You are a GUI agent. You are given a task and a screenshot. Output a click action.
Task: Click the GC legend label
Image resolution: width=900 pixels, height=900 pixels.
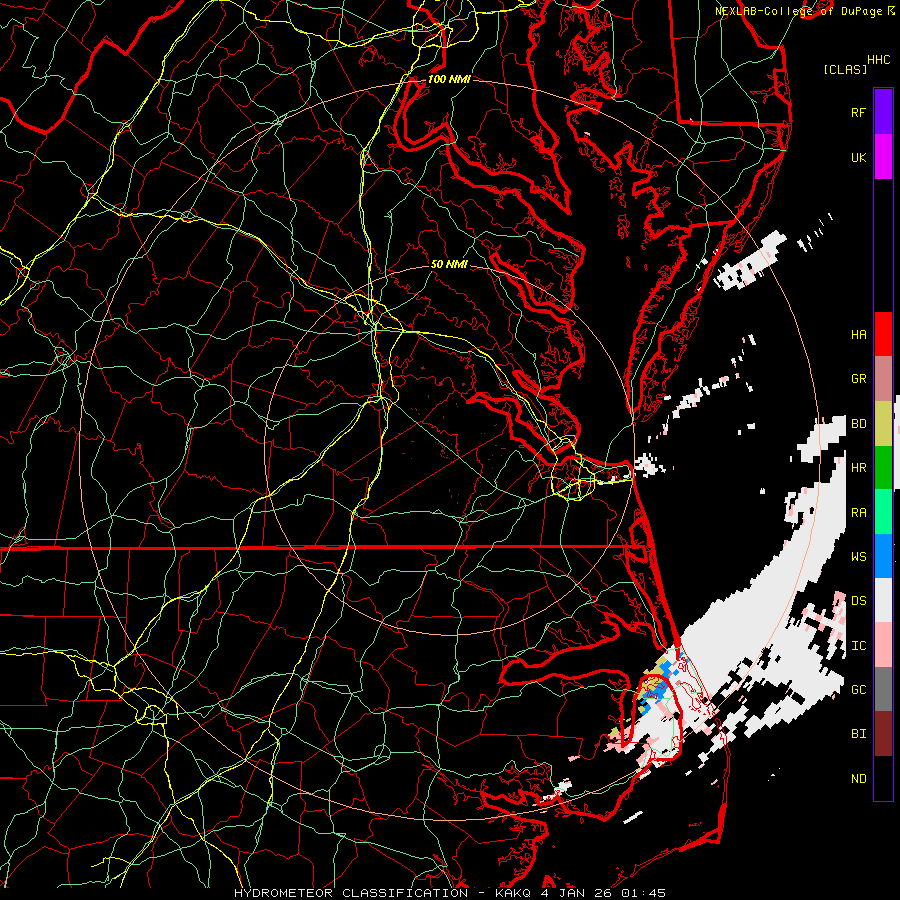tap(858, 690)
